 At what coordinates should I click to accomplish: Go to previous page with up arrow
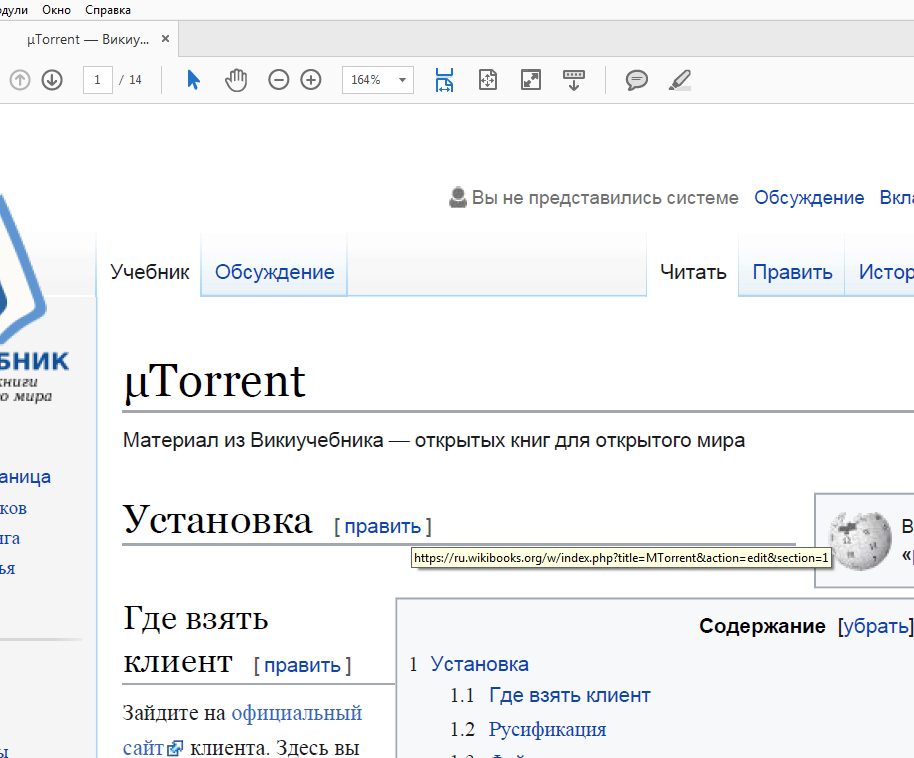[x=20, y=80]
